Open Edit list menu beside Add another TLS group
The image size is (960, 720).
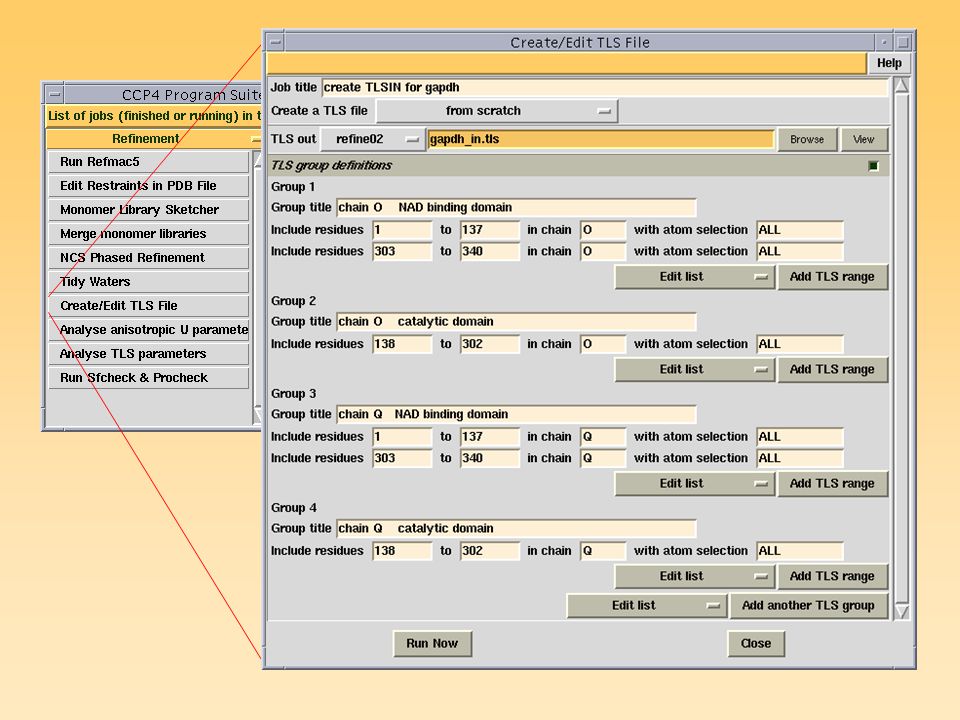point(647,606)
